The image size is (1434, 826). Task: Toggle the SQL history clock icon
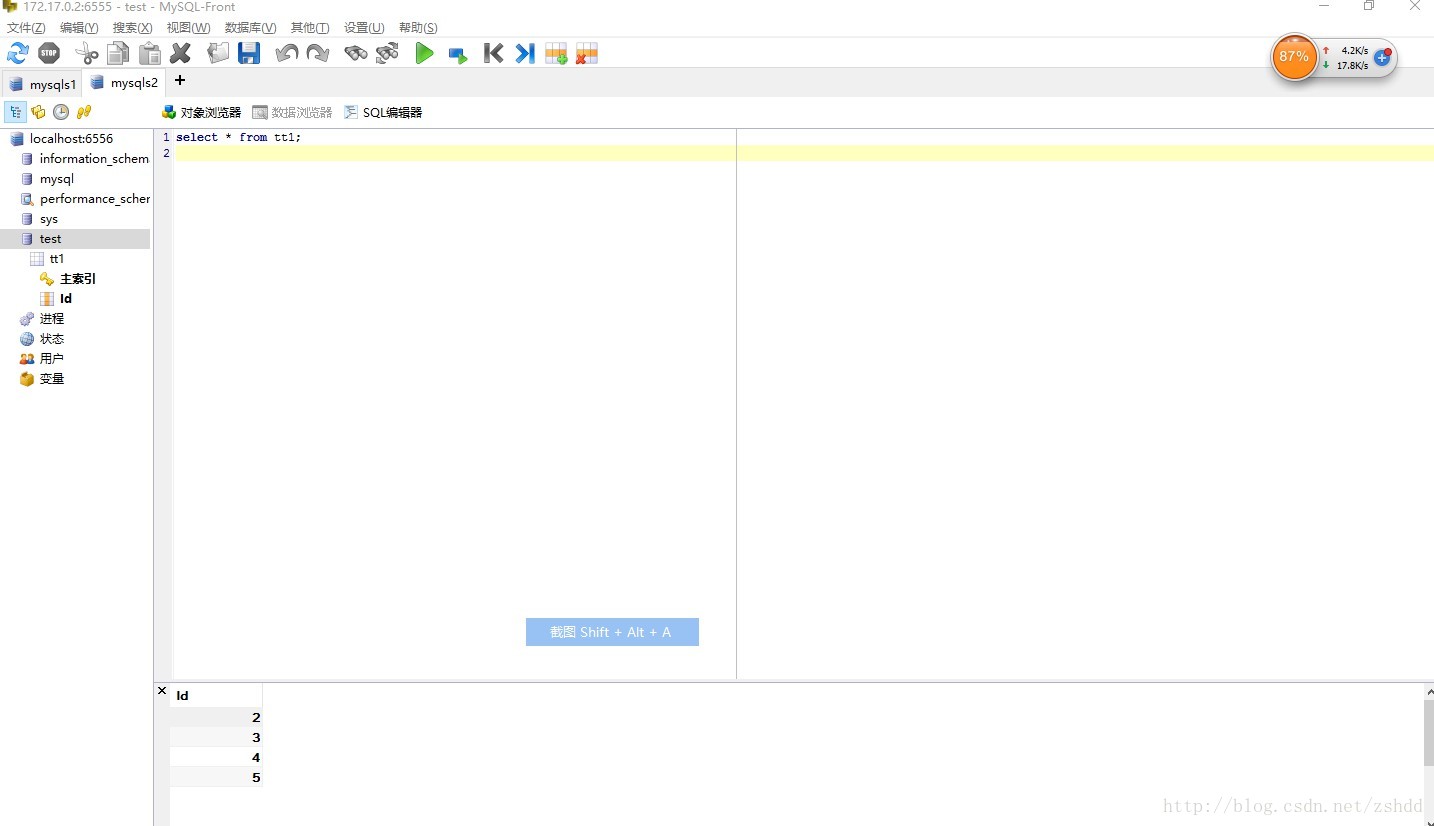tap(61, 112)
